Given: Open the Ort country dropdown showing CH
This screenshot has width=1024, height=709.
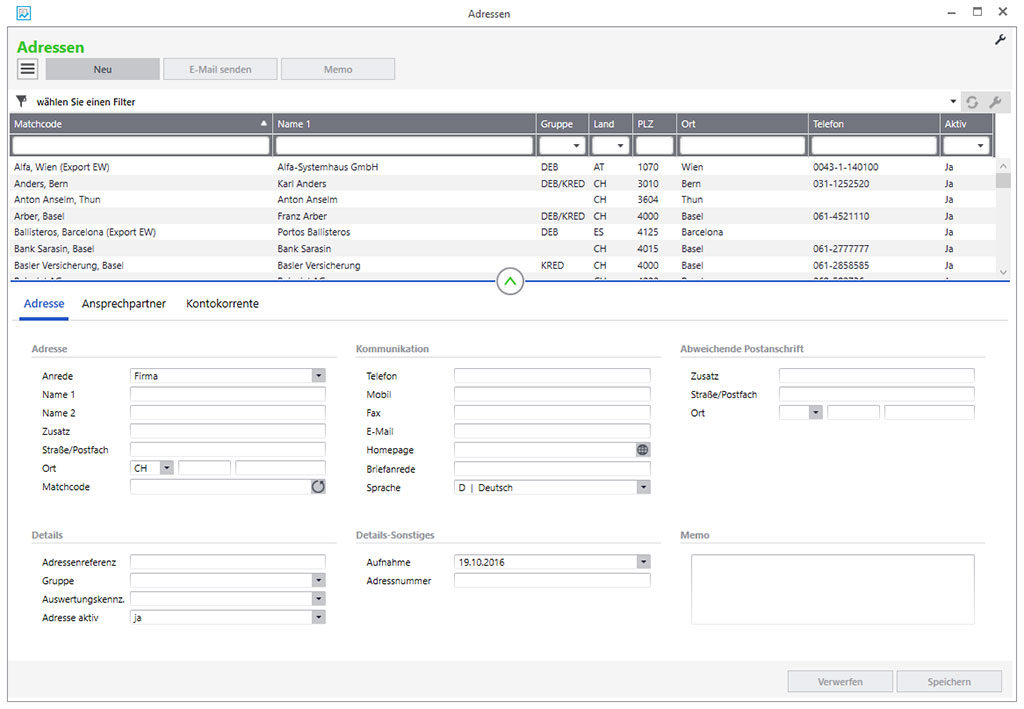Looking at the screenshot, I should click(167, 468).
